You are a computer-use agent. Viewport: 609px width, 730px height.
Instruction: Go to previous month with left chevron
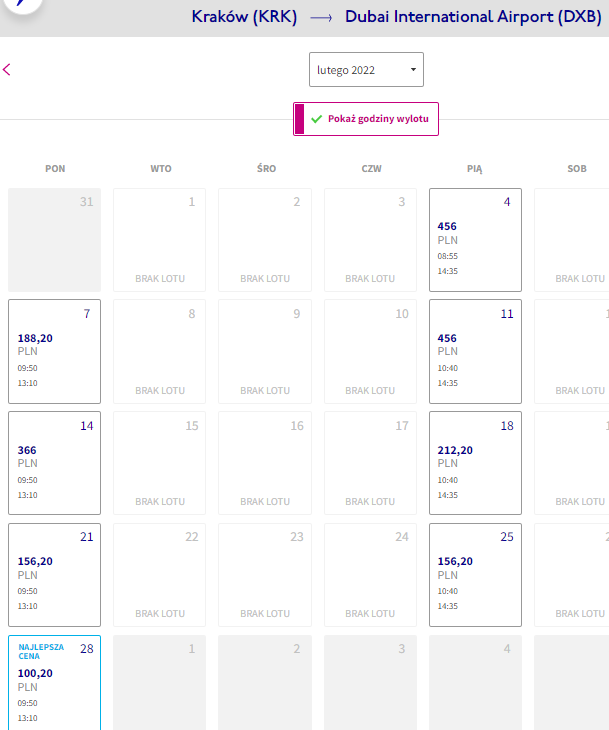[7, 70]
